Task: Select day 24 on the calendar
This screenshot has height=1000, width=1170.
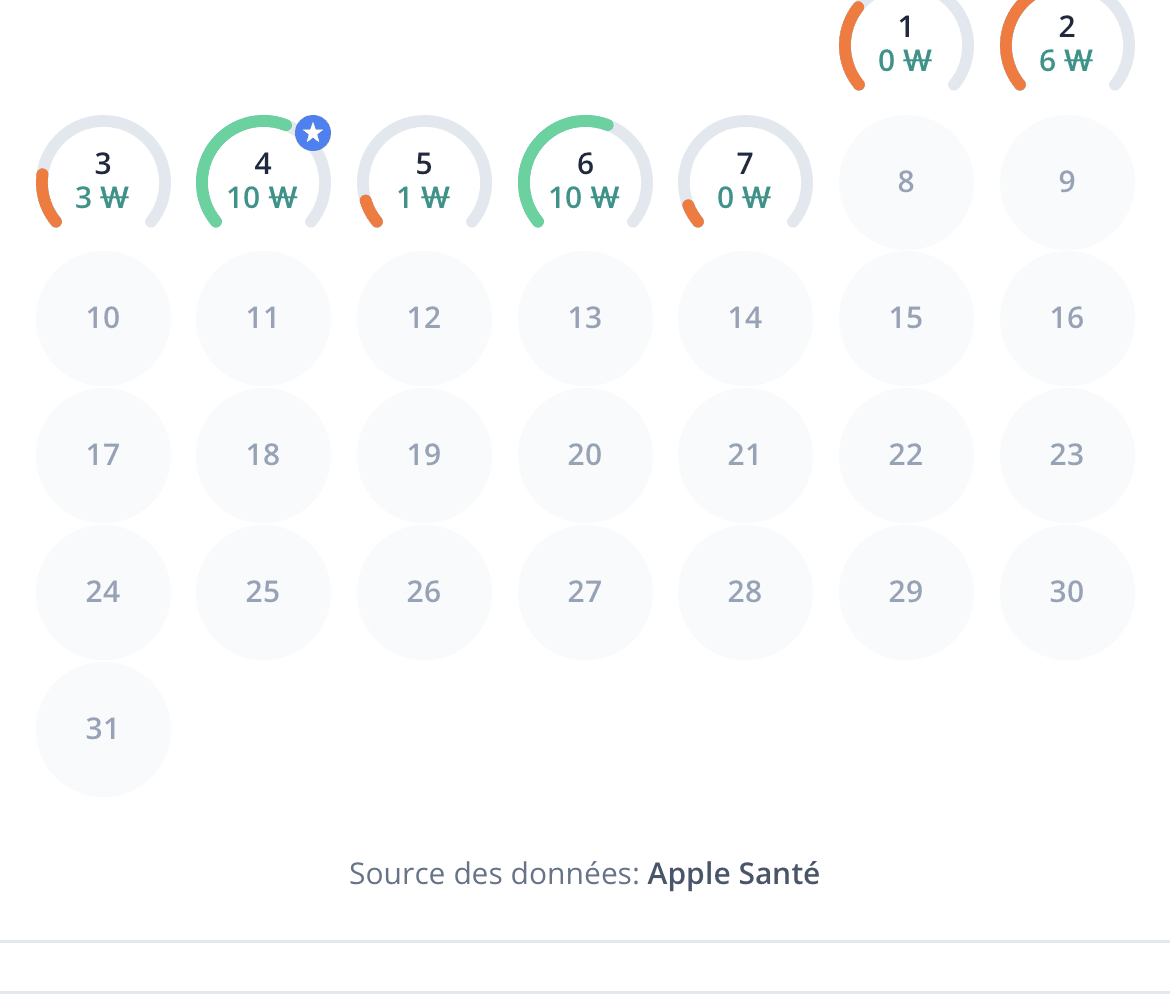Action: pyautogui.click(x=103, y=592)
